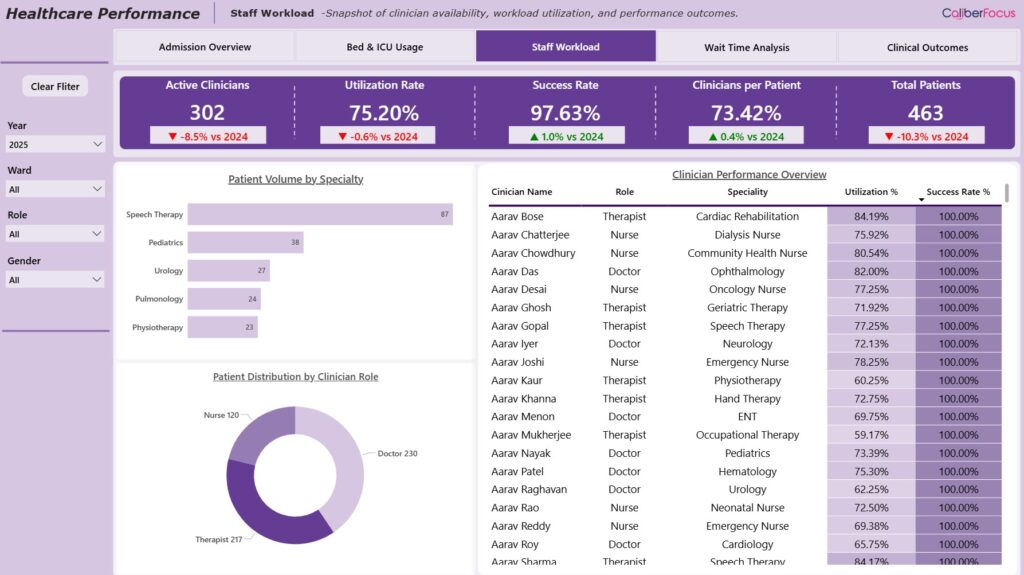Click the green up arrow under Success Rate

coord(519,136)
